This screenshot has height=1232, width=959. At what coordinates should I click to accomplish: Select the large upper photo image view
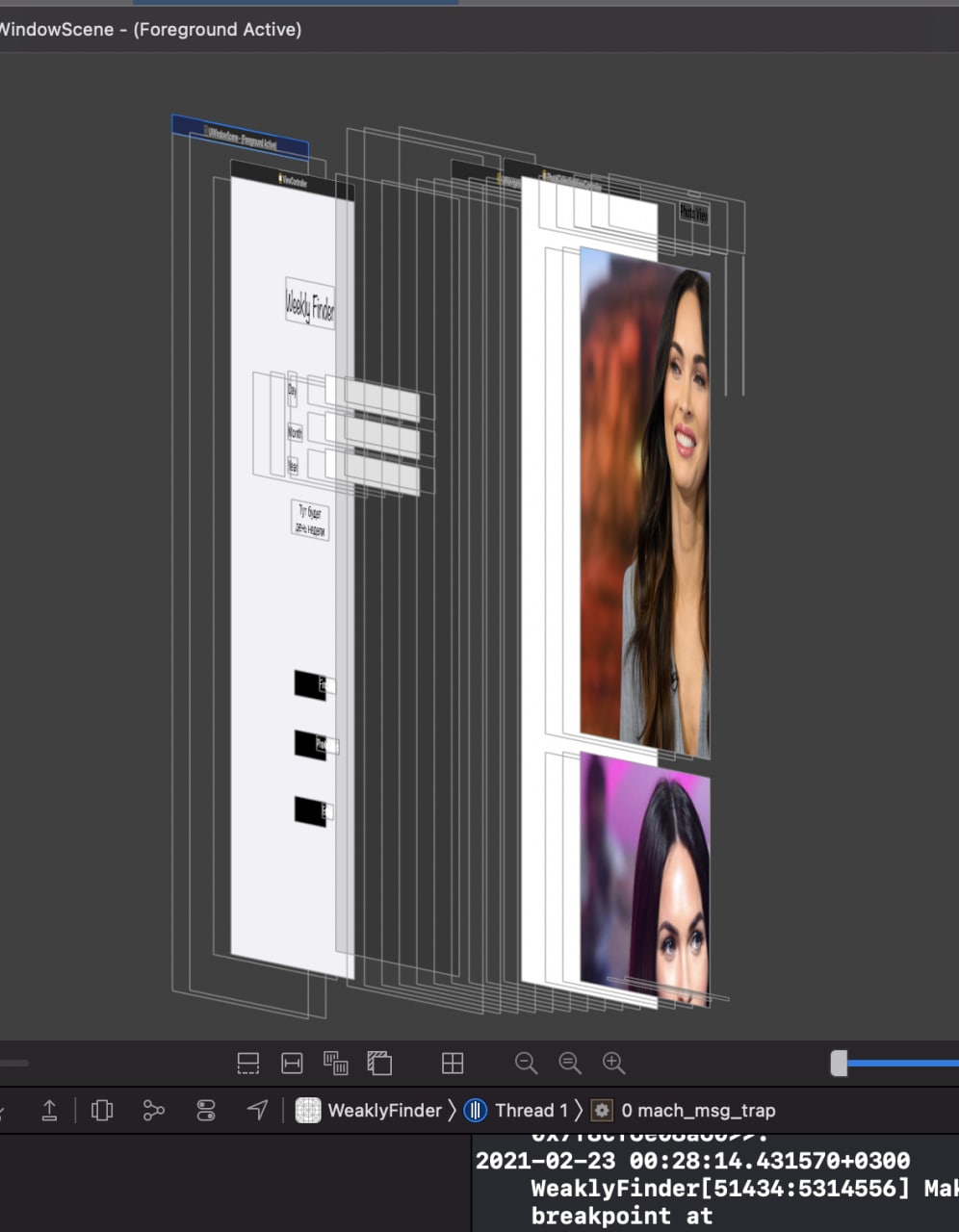644,500
